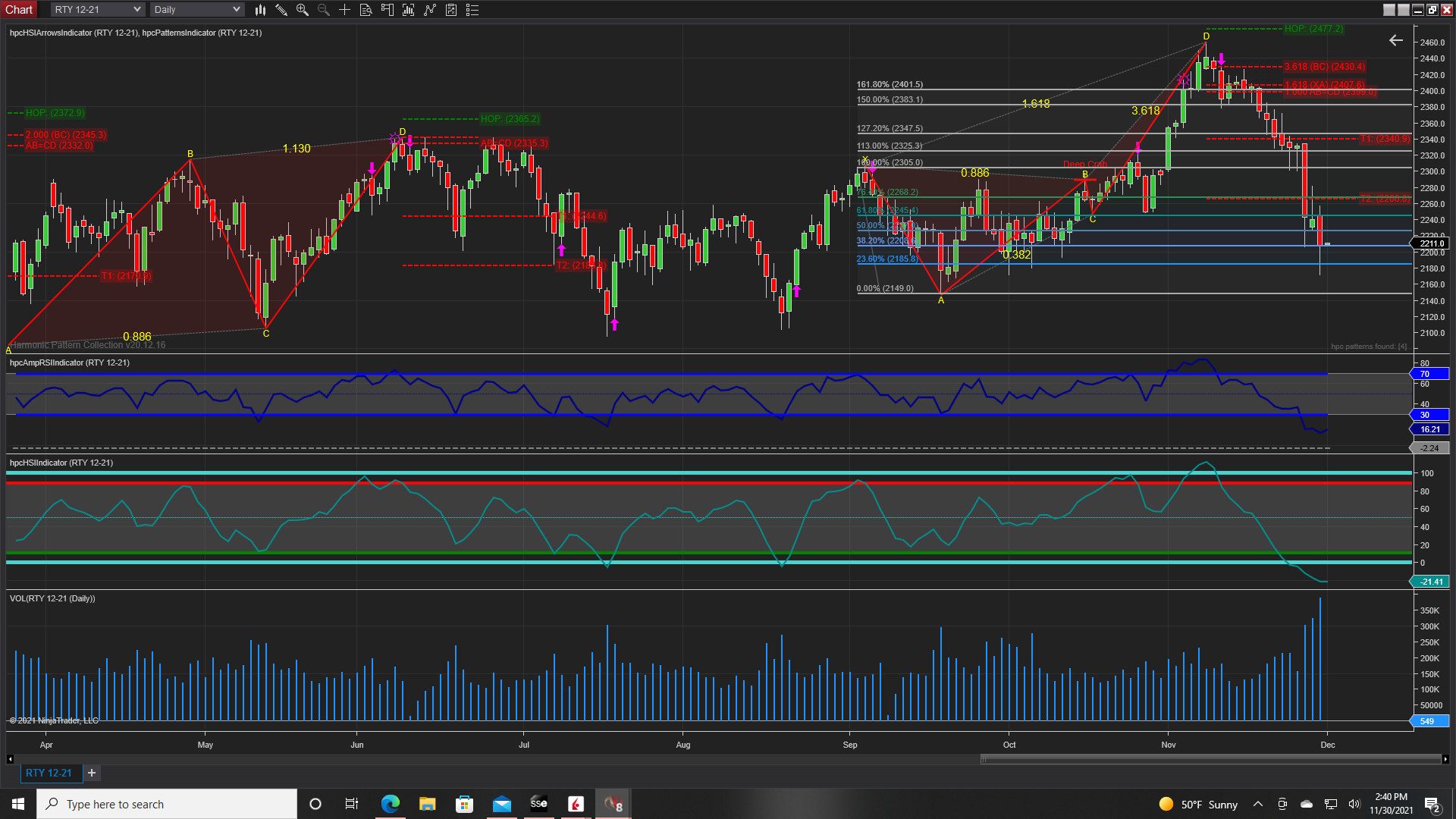Select the drawing tools pencil icon
This screenshot has width=1456, height=819.
tap(281, 10)
